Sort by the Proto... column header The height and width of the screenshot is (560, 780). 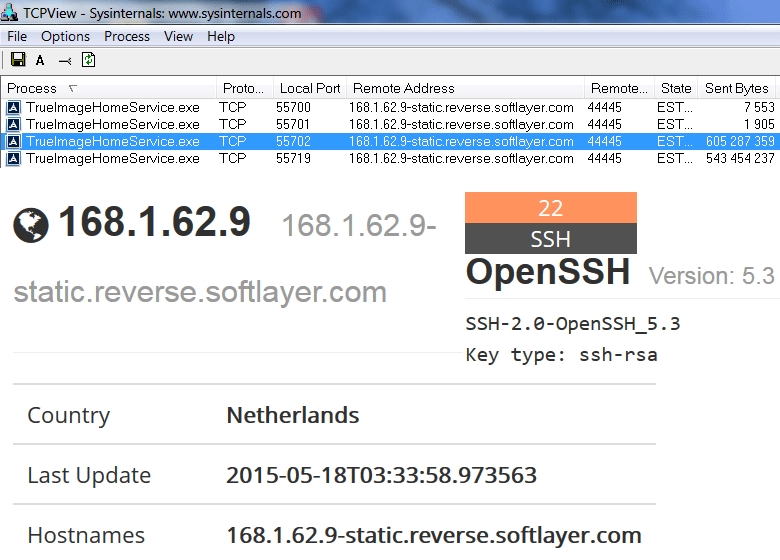click(244, 88)
